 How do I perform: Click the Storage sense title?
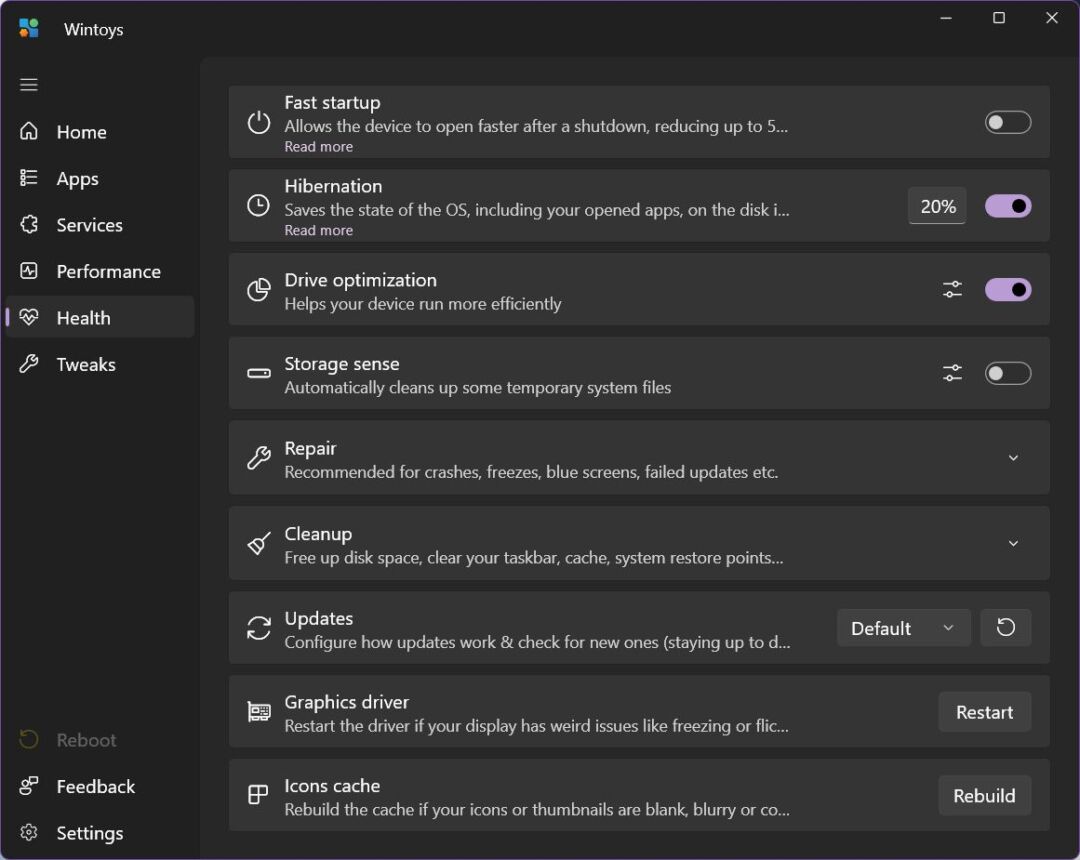(342, 363)
